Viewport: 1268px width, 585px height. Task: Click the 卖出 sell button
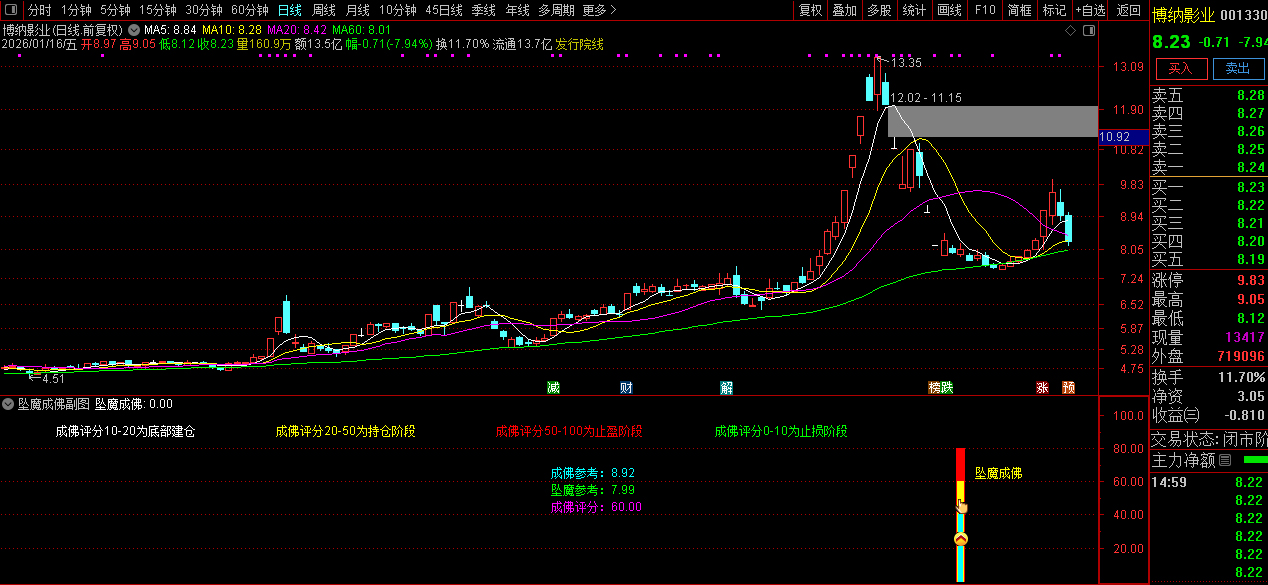1238,68
